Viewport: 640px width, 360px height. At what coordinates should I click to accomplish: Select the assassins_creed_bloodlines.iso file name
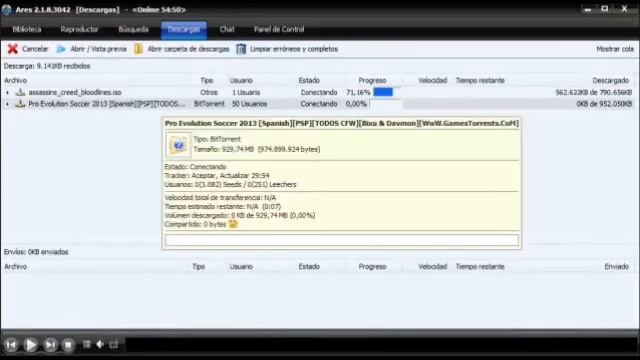(75, 93)
